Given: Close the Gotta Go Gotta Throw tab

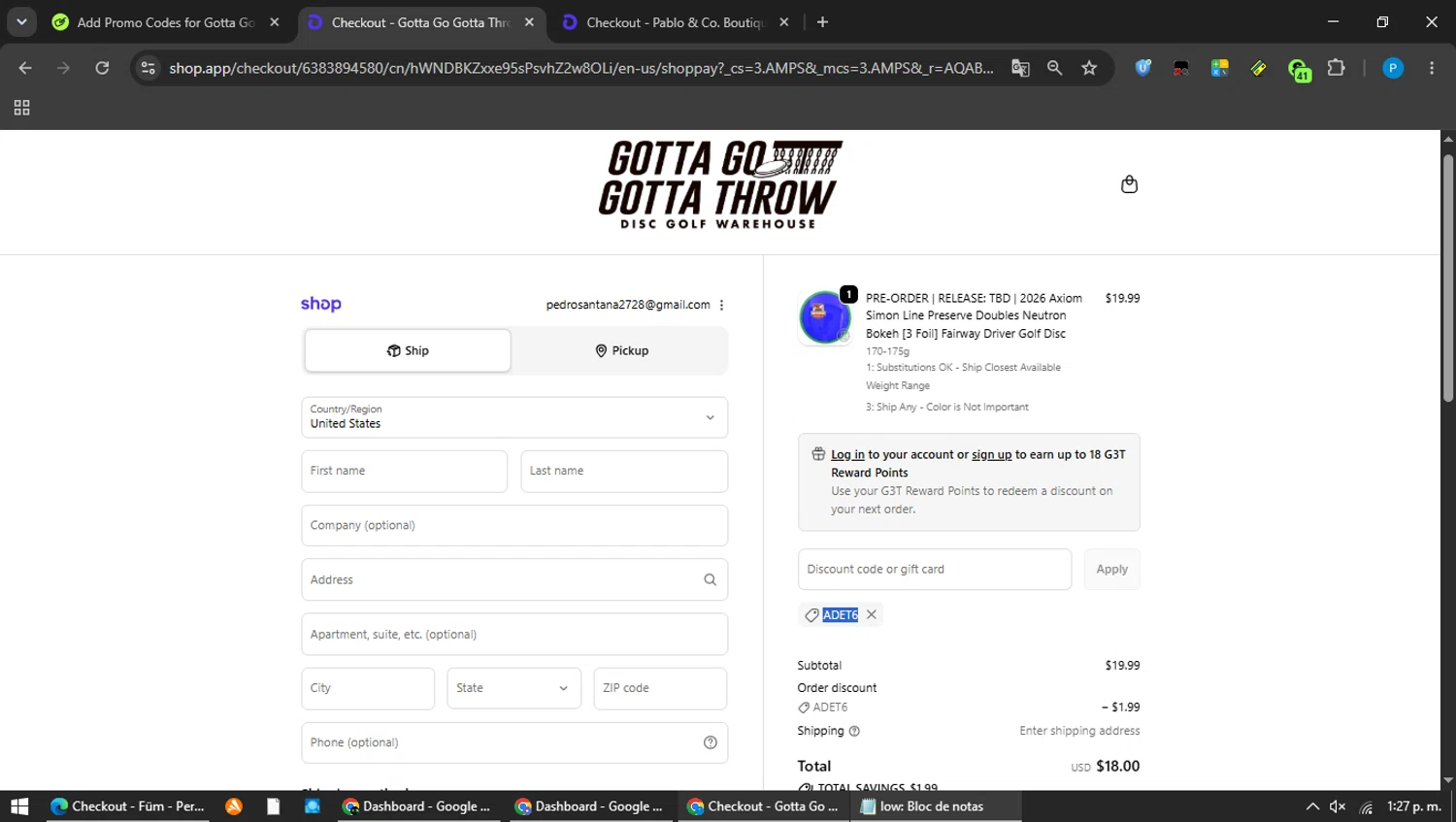Looking at the screenshot, I should point(529,22).
